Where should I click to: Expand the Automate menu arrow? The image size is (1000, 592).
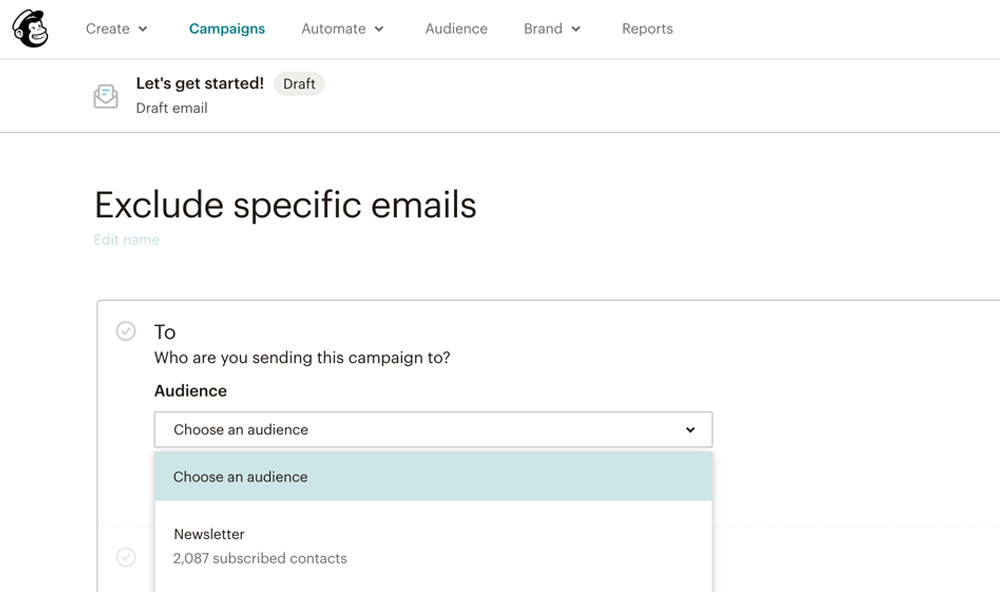tap(379, 29)
